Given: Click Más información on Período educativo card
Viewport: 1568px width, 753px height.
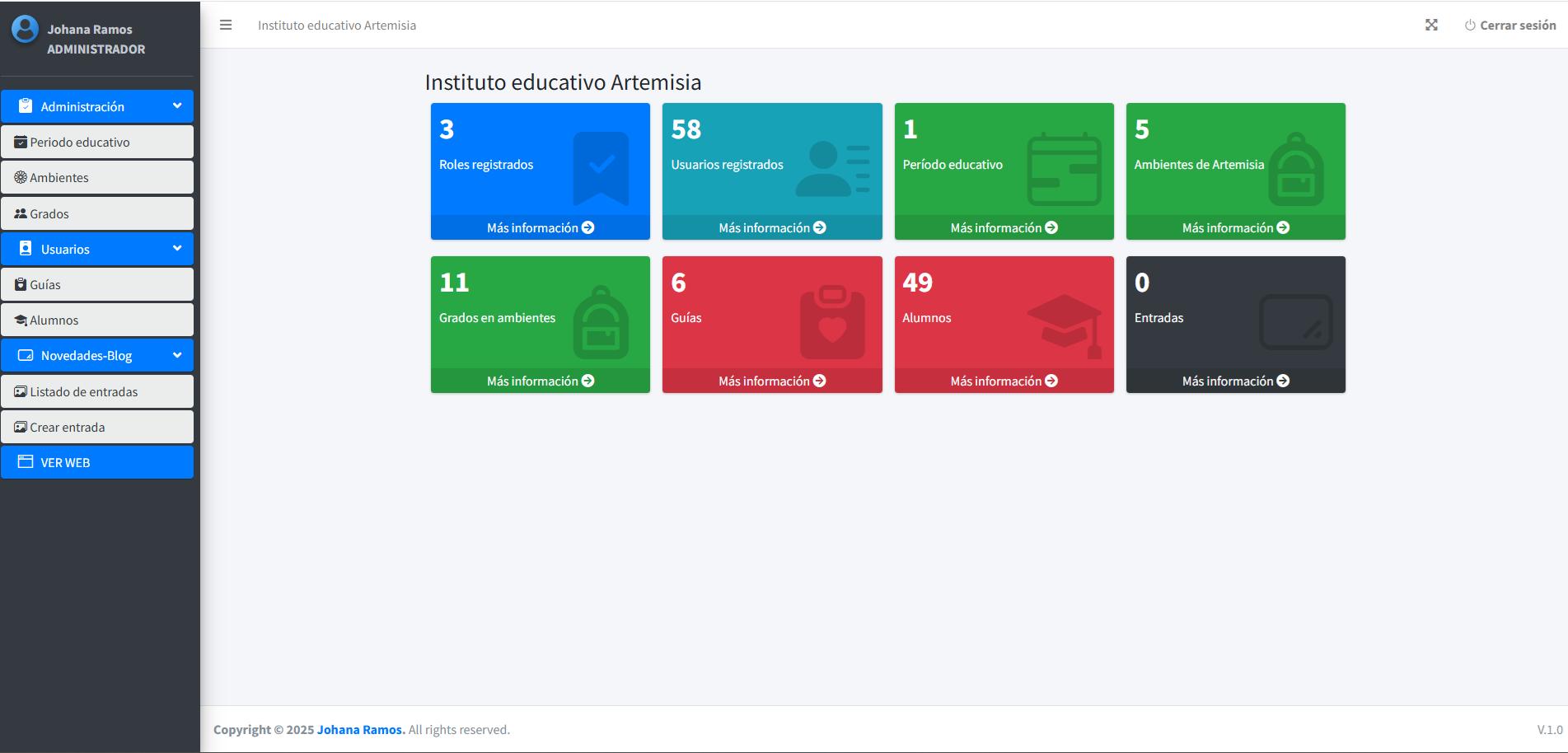Looking at the screenshot, I should point(1004,227).
